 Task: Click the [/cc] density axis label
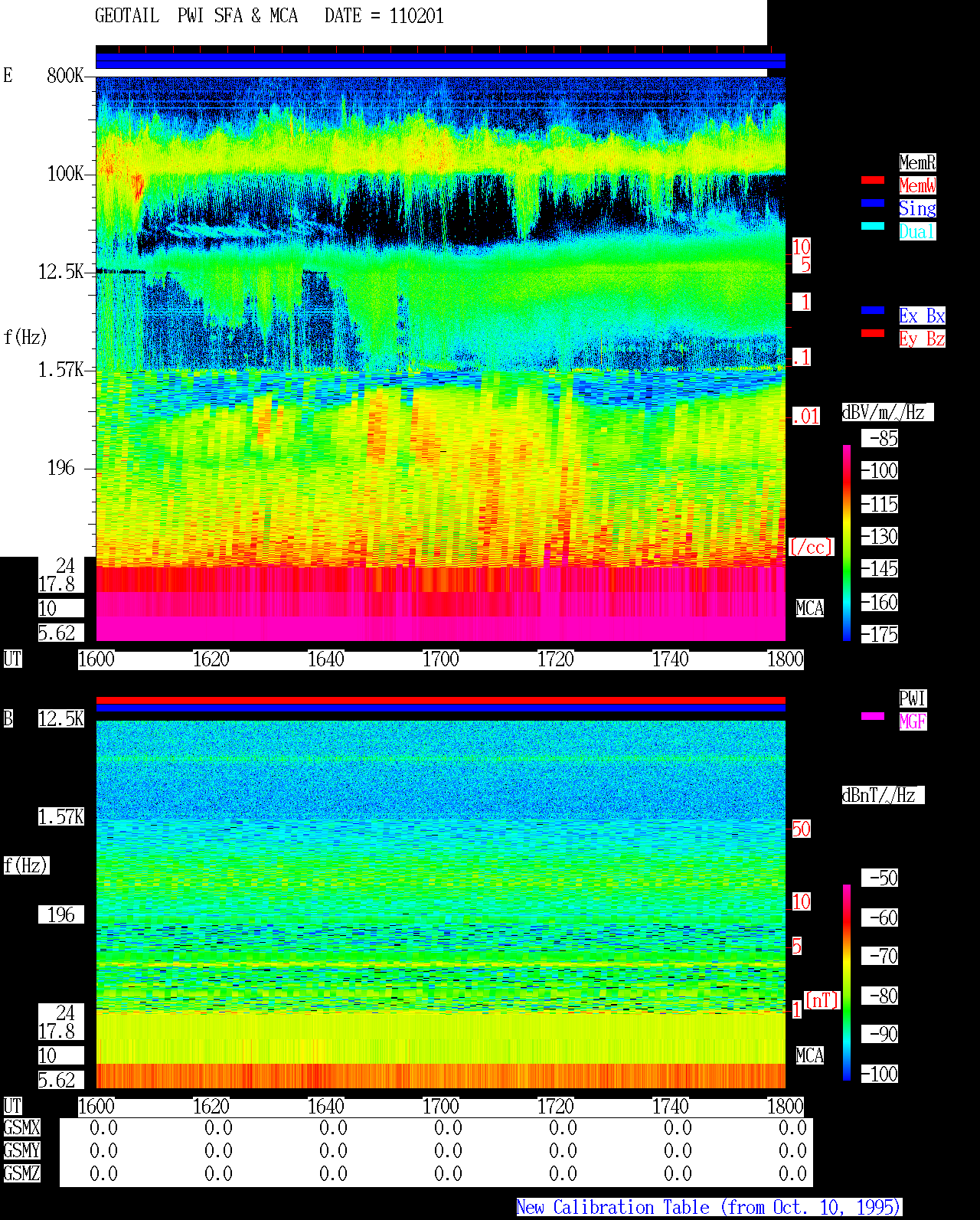[811, 547]
